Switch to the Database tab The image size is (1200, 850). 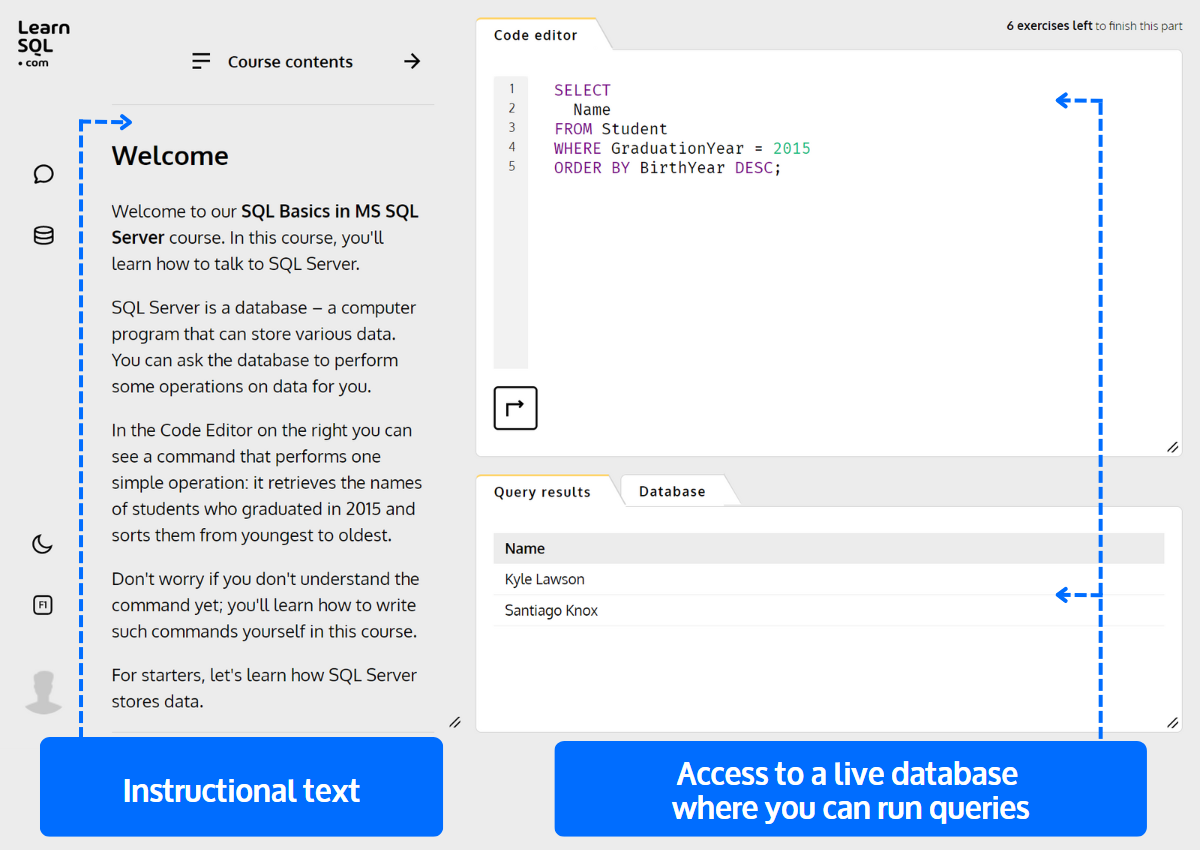[x=672, y=491]
